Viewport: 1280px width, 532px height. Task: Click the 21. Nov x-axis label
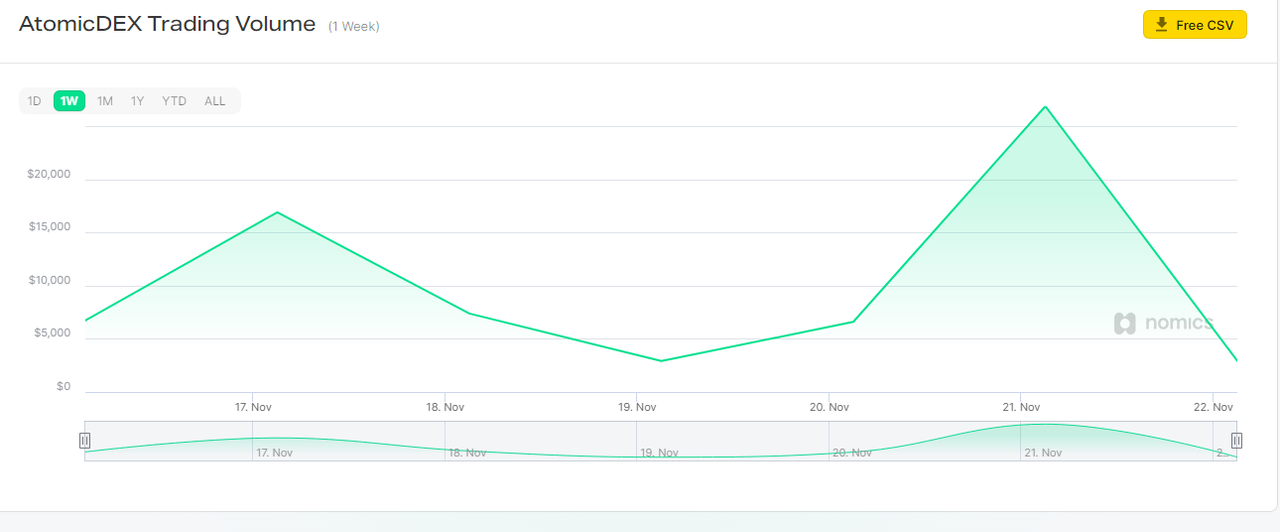coord(1021,407)
